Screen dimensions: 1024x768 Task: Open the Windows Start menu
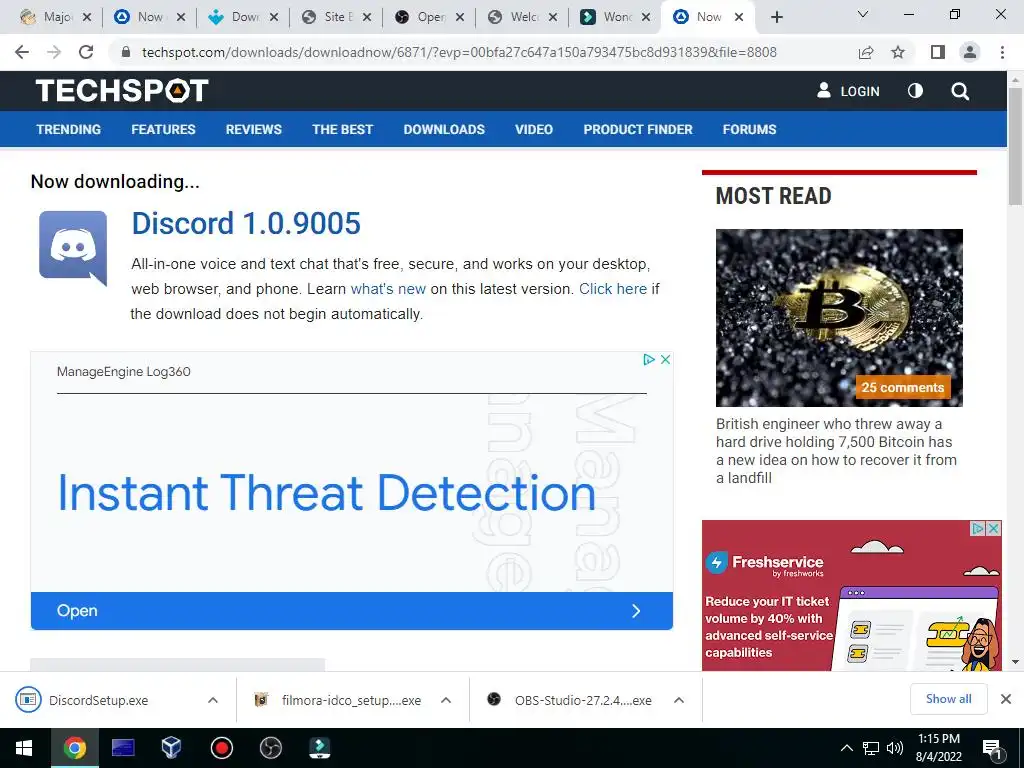coord(24,748)
